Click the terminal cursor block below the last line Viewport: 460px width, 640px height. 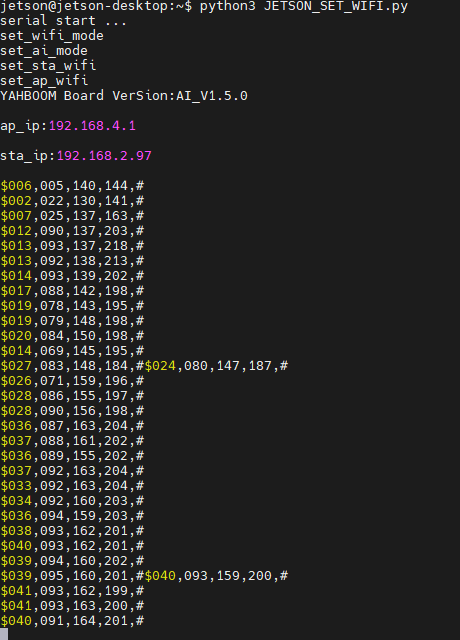(4, 634)
